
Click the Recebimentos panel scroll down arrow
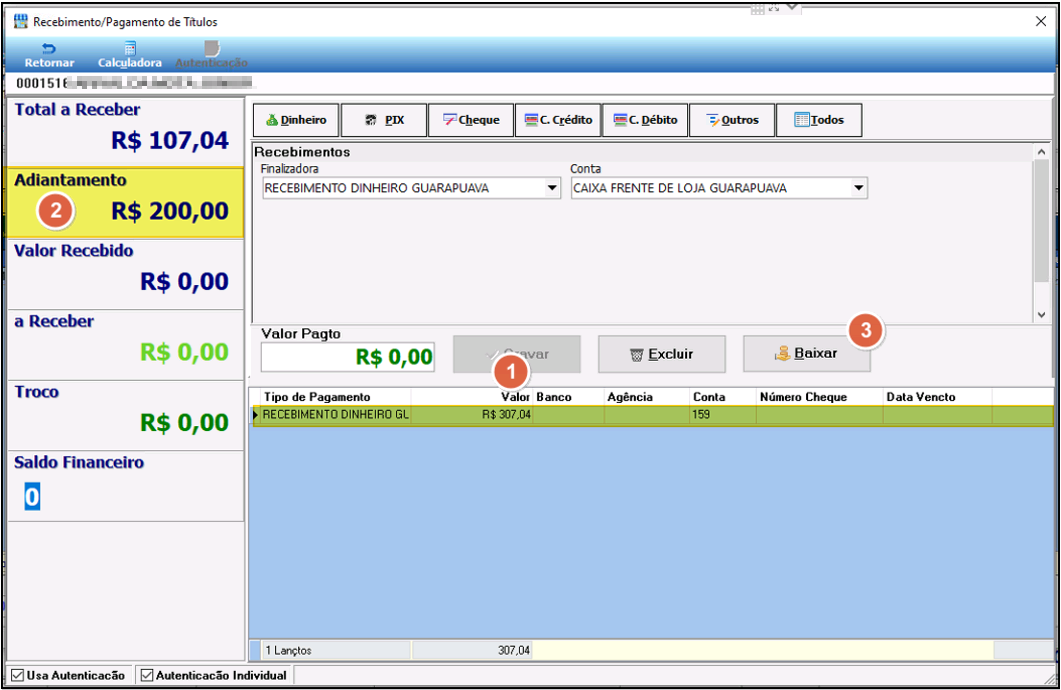coord(1041,315)
